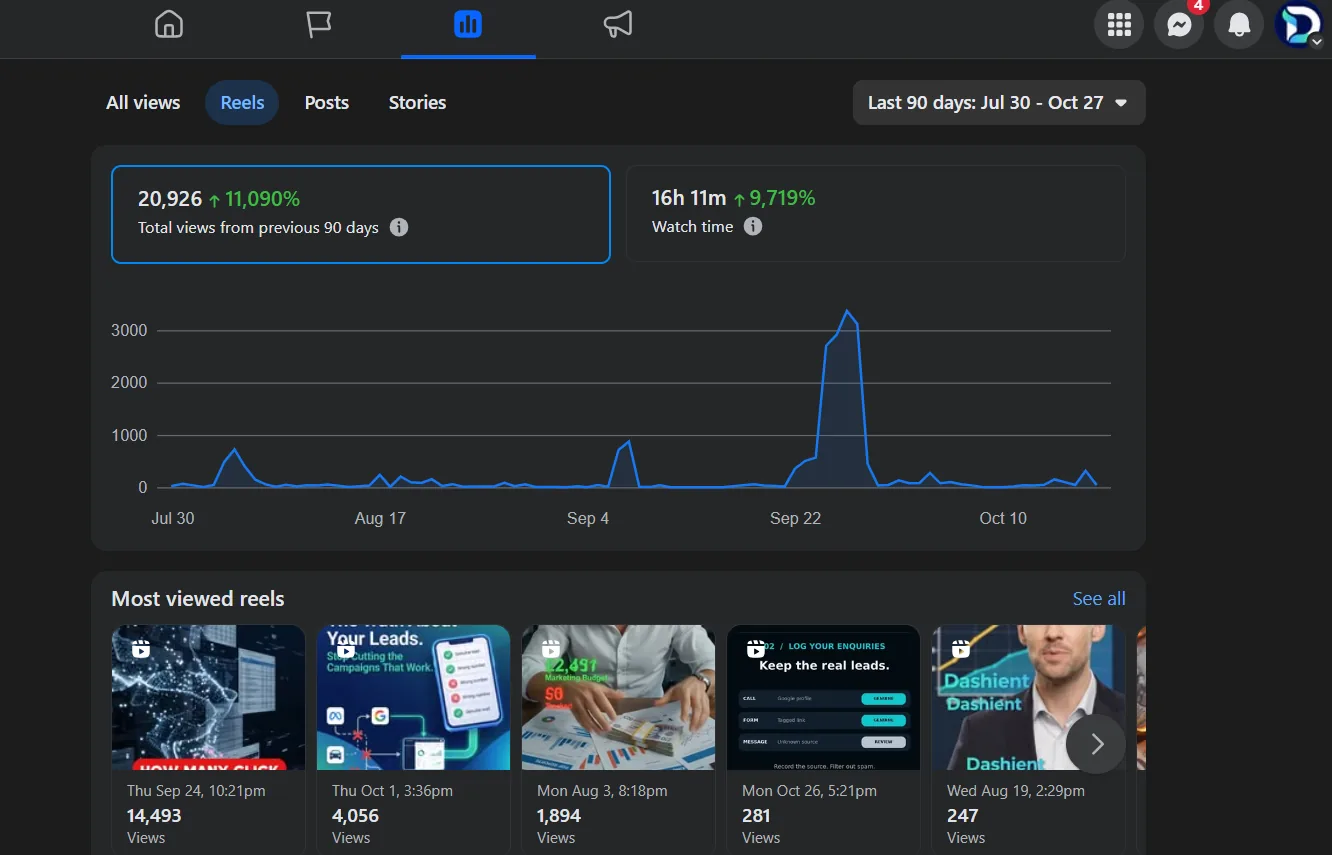Screen dimensions: 1332x855
Task: Show next most viewed reels arrow
Action: 1096,744
